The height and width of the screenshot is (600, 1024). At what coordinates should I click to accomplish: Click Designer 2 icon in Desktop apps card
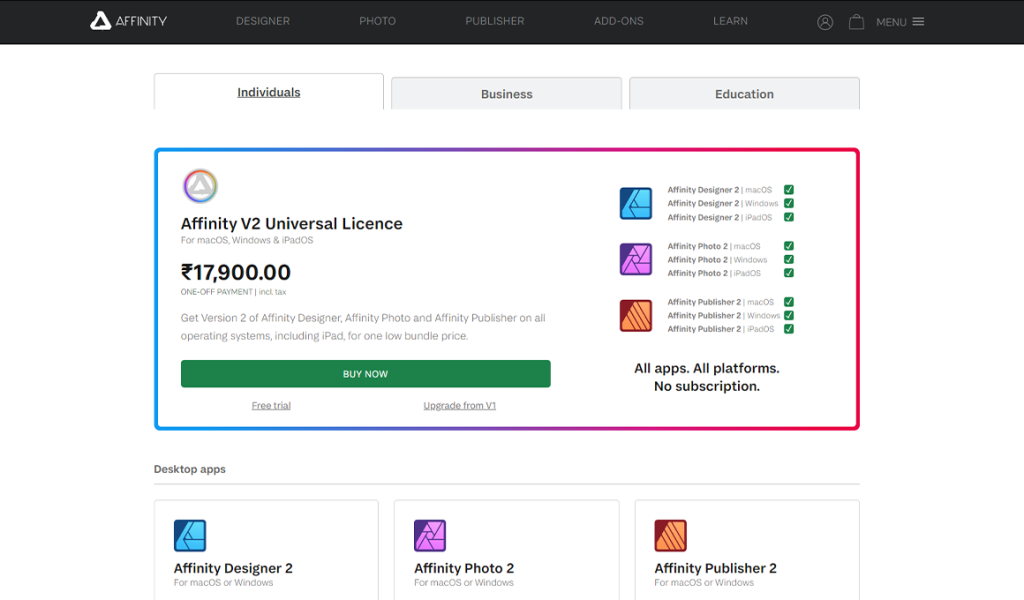coord(190,535)
